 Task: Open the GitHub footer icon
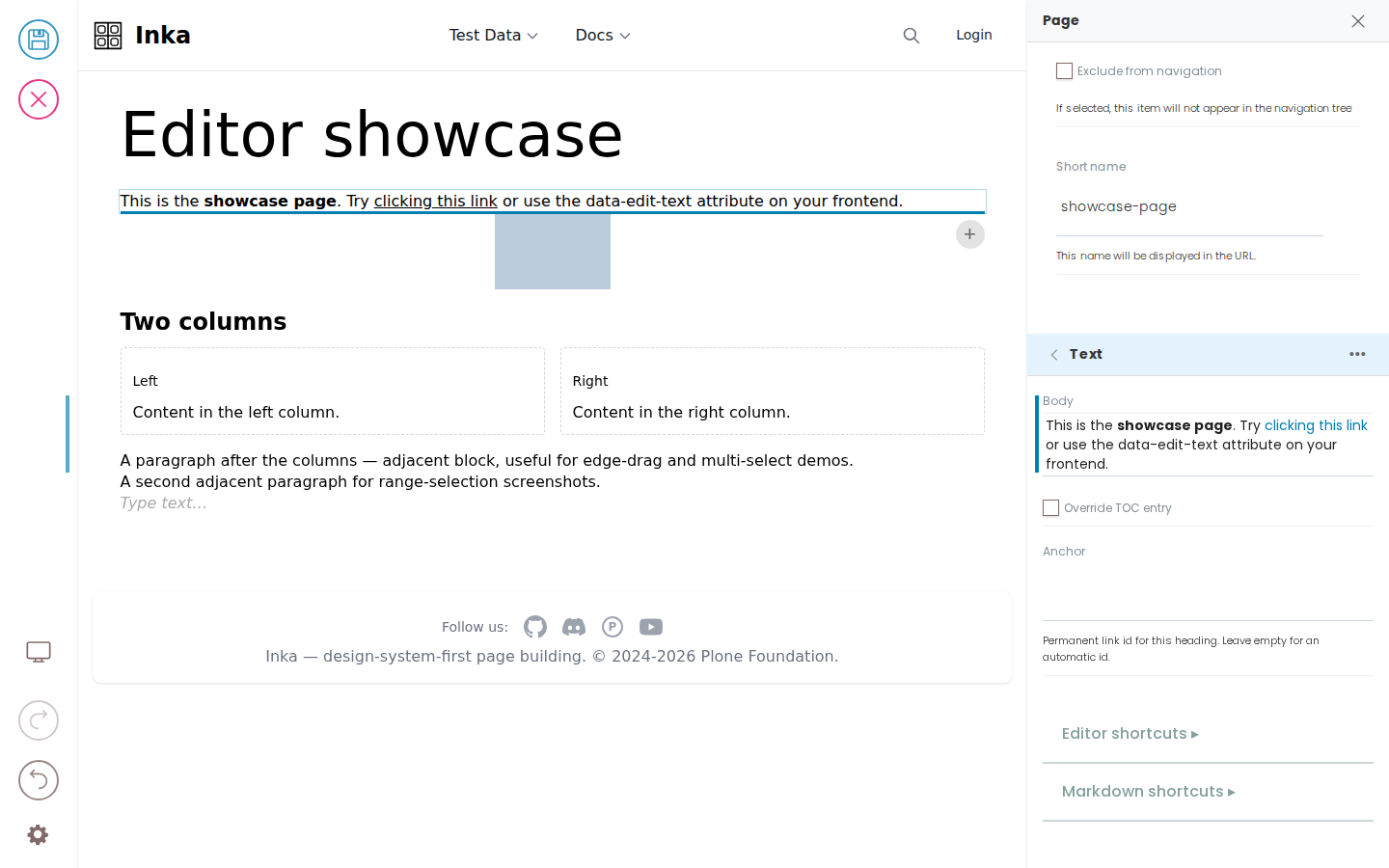(x=535, y=627)
